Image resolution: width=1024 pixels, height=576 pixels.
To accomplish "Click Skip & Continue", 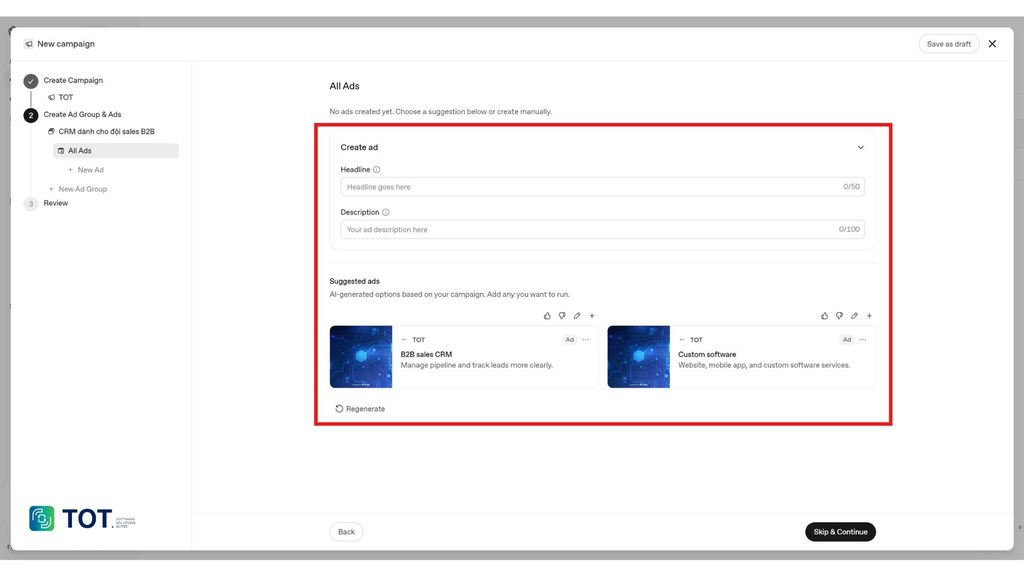I will pyautogui.click(x=840, y=532).
